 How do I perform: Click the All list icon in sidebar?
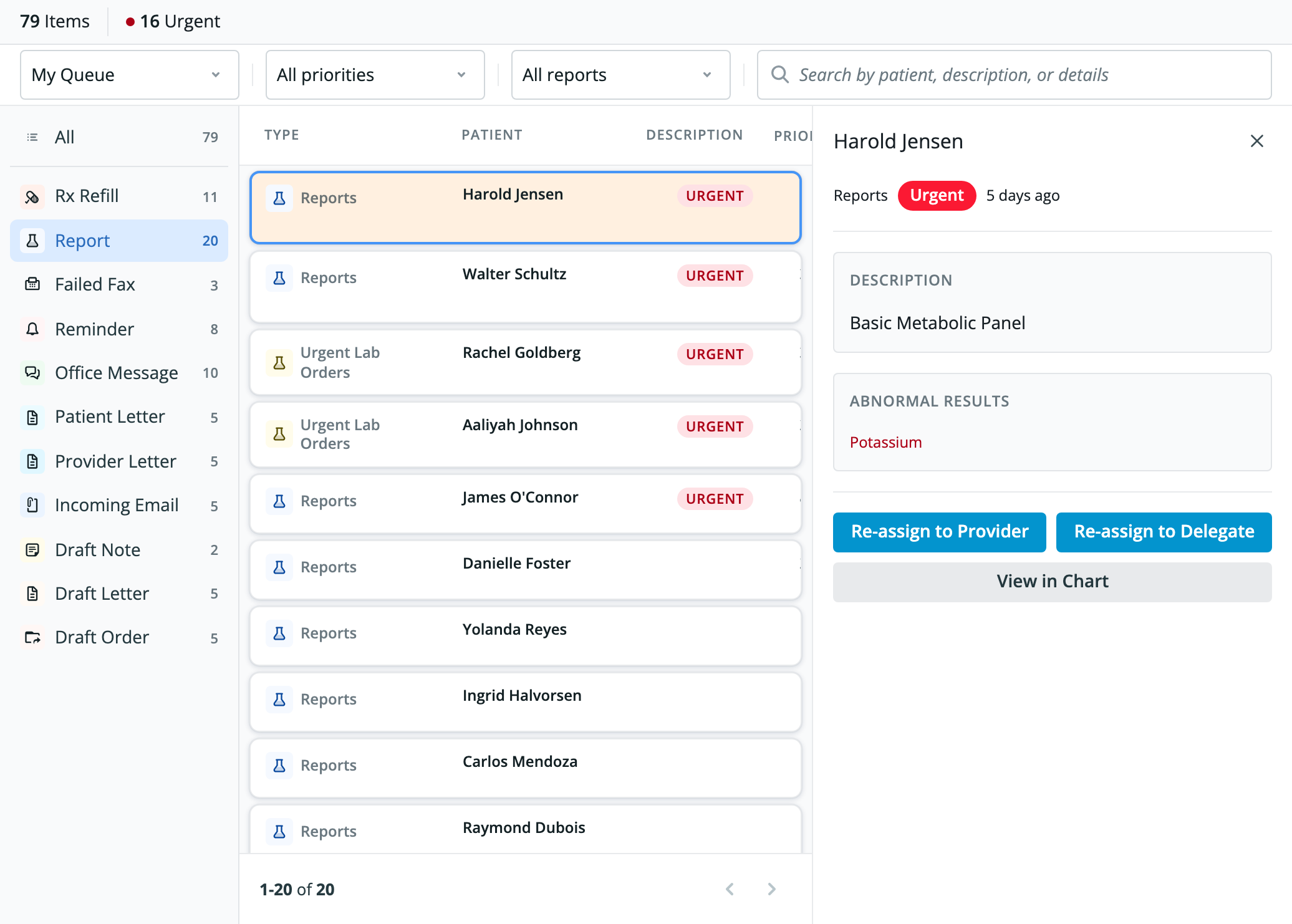pyautogui.click(x=32, y=137)
